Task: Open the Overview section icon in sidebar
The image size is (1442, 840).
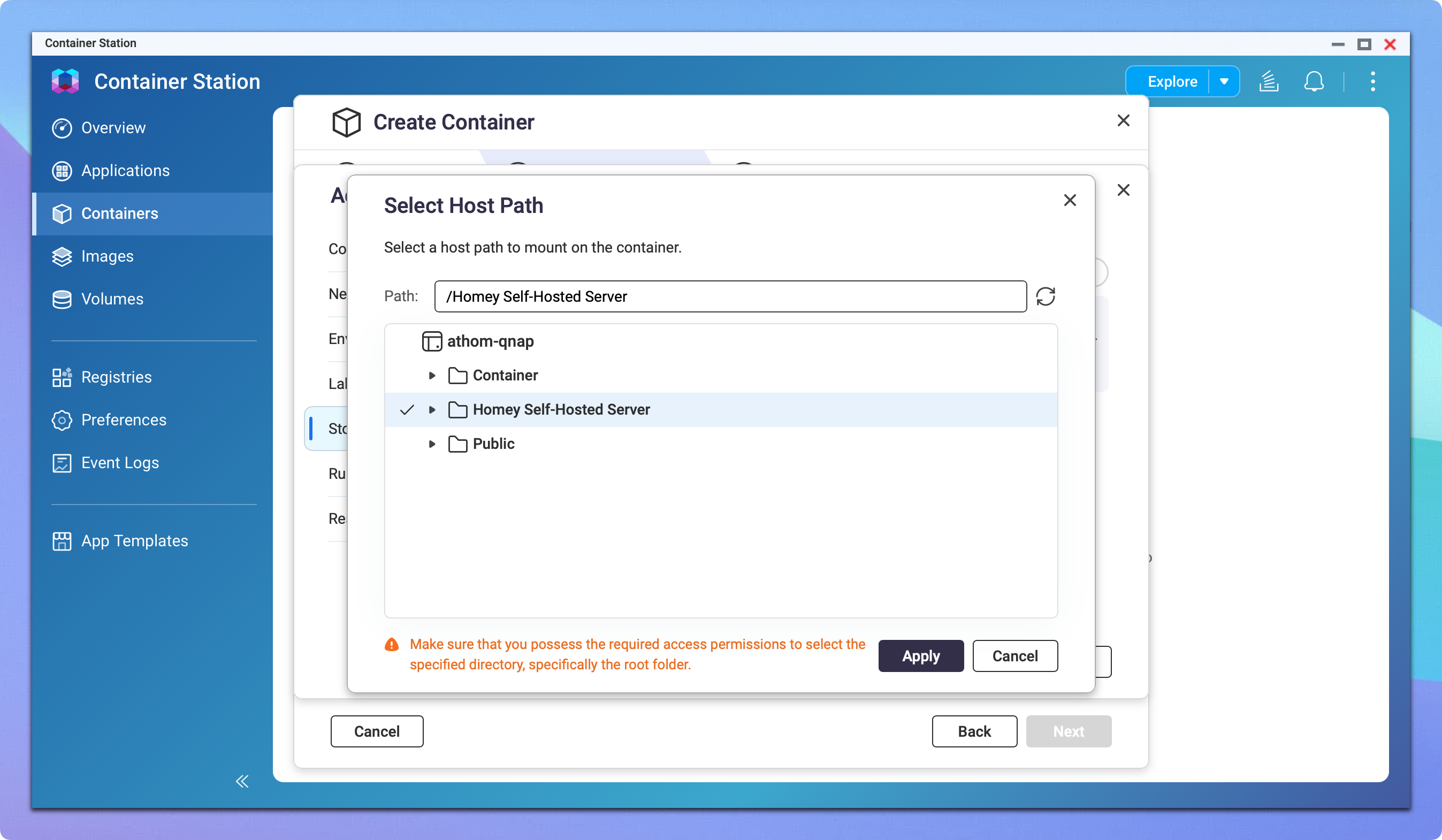Action: click(63, 127)
